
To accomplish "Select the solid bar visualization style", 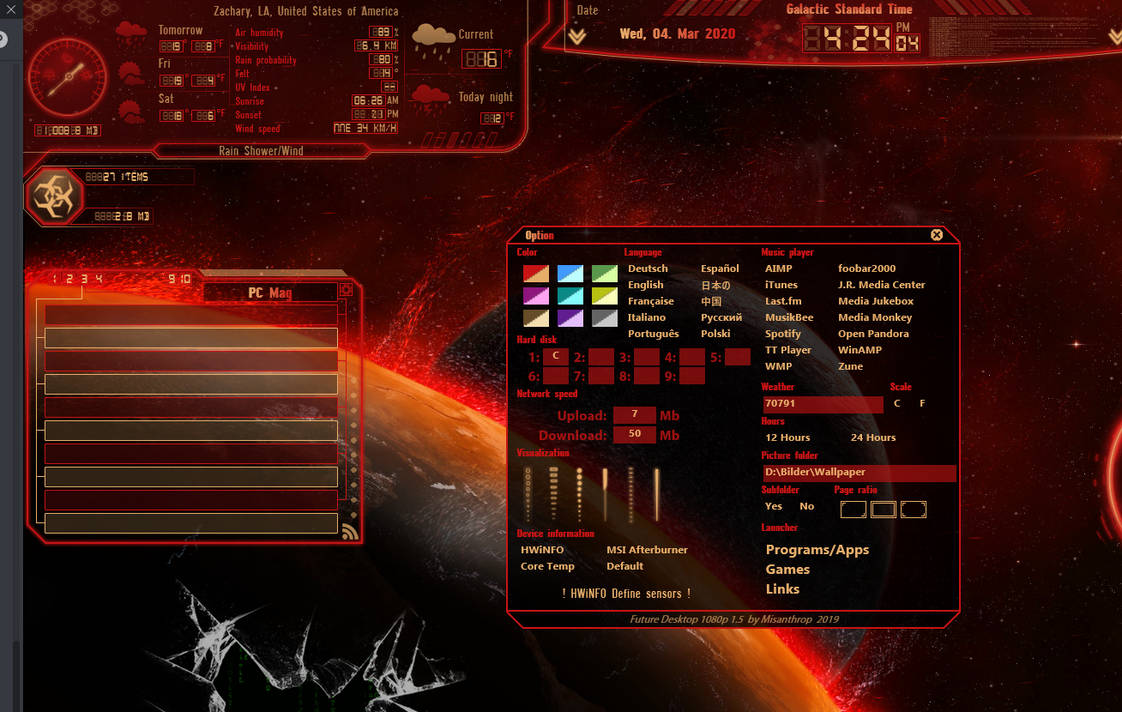I will 657,493.
